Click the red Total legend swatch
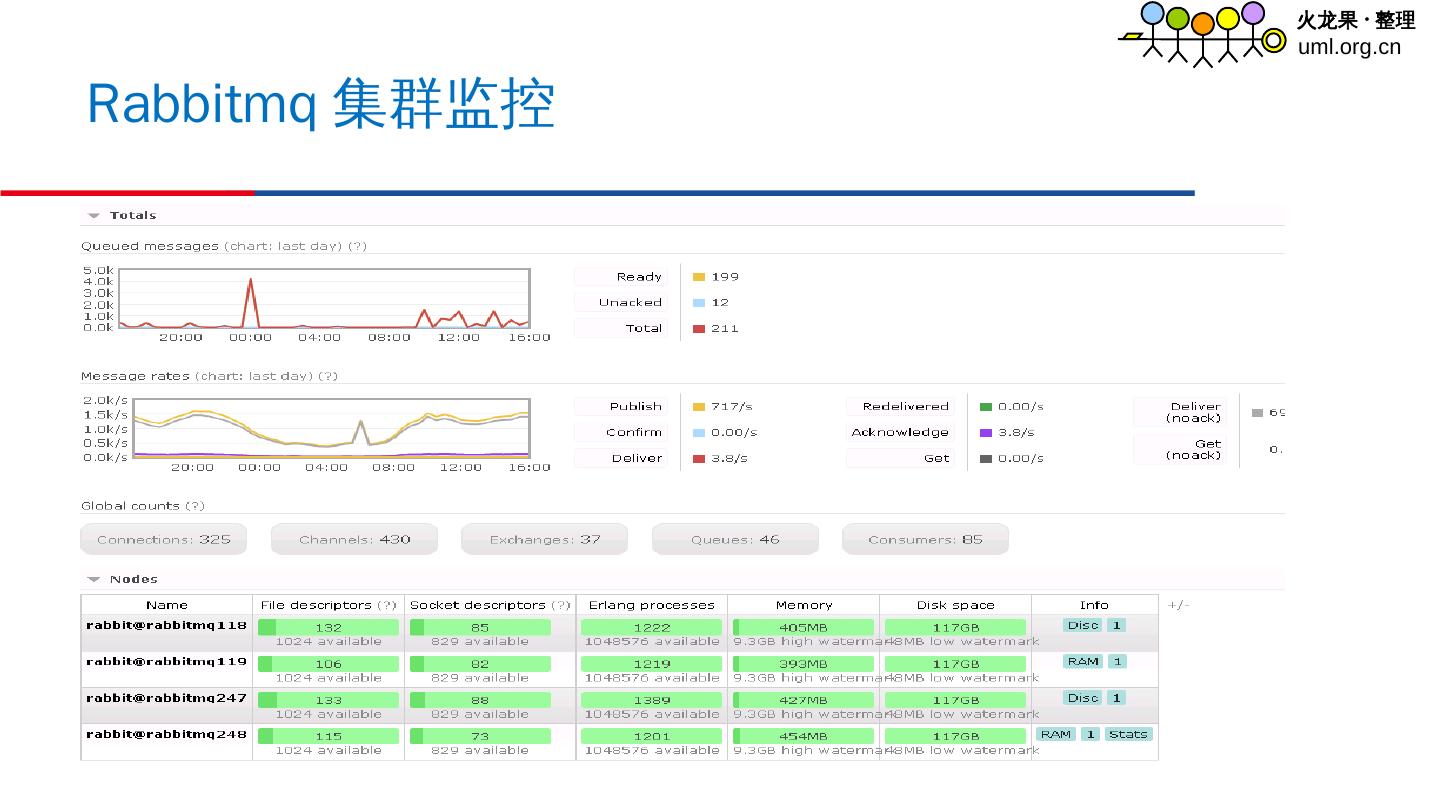 [699, 329]
